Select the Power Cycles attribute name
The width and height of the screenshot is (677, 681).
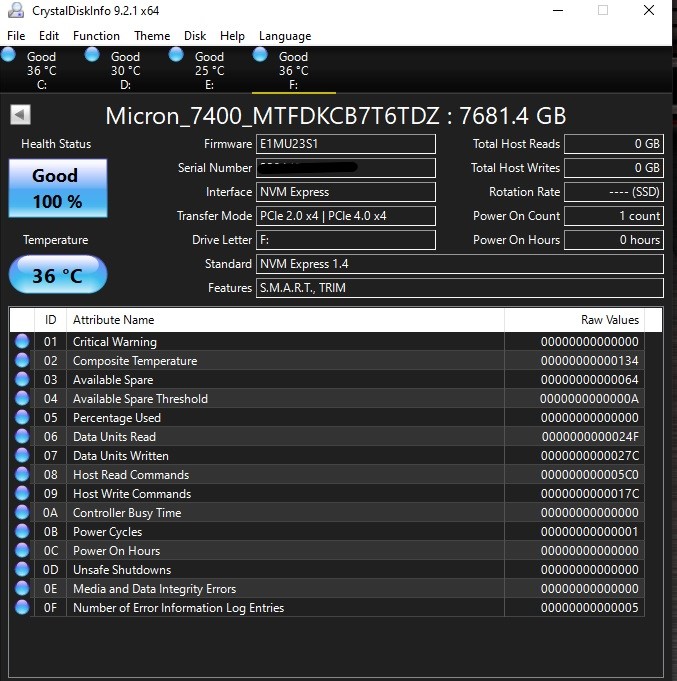107,532
